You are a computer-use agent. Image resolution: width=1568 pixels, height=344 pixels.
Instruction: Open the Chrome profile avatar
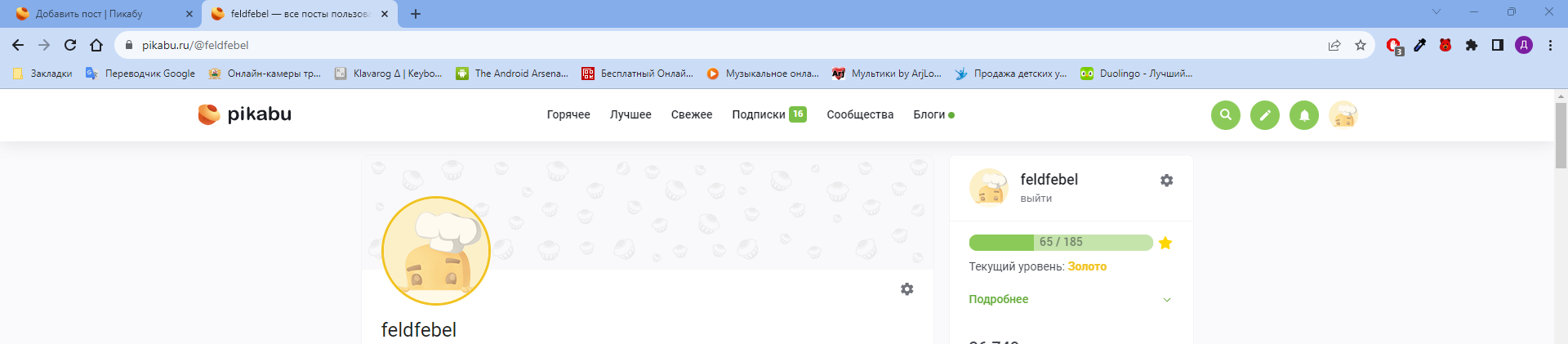tap(1524, 45)
